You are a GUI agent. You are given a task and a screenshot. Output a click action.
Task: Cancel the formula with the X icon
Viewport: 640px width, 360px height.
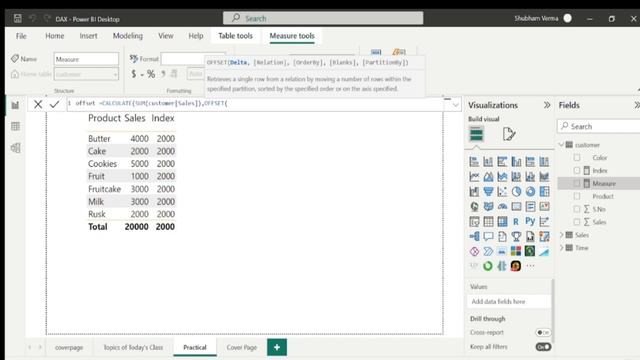pos(38,104)
